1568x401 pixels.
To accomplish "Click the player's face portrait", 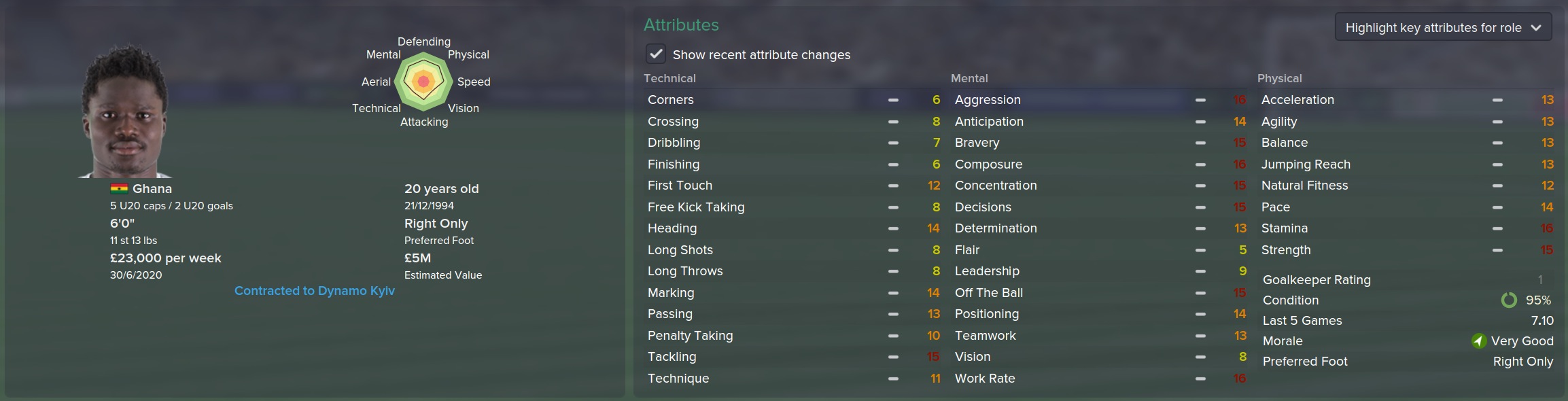I will pyautogui.click(x=125, y=112).
